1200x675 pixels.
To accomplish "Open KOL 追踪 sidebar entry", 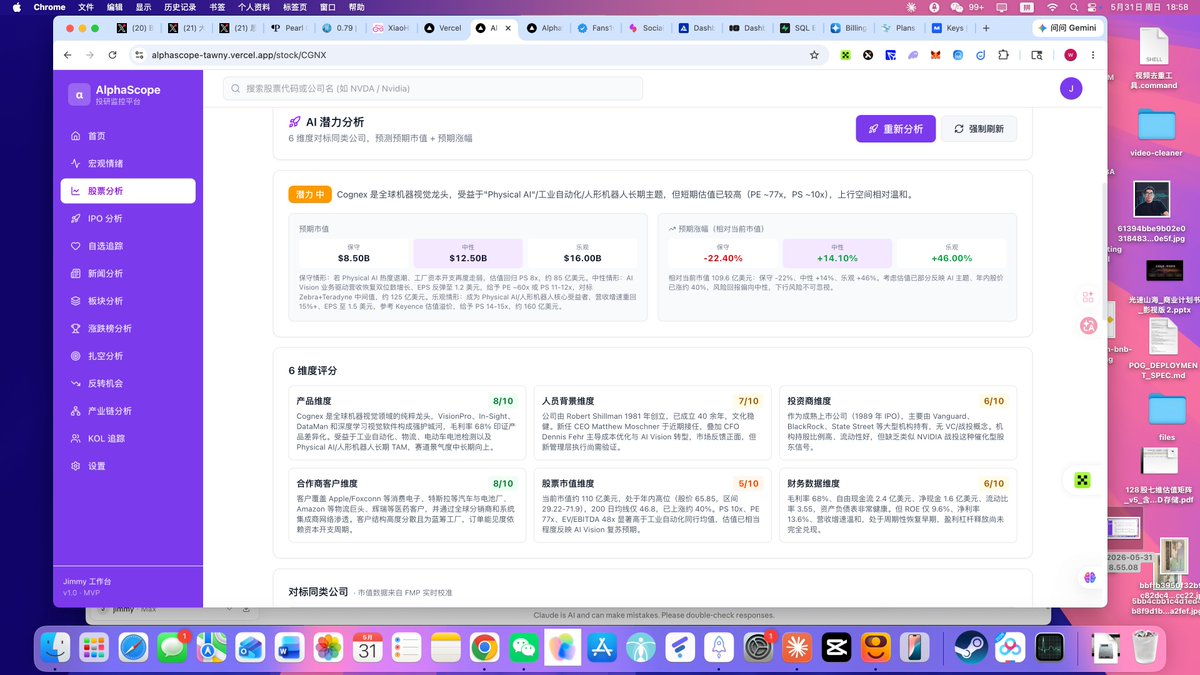I will (127, 438).
